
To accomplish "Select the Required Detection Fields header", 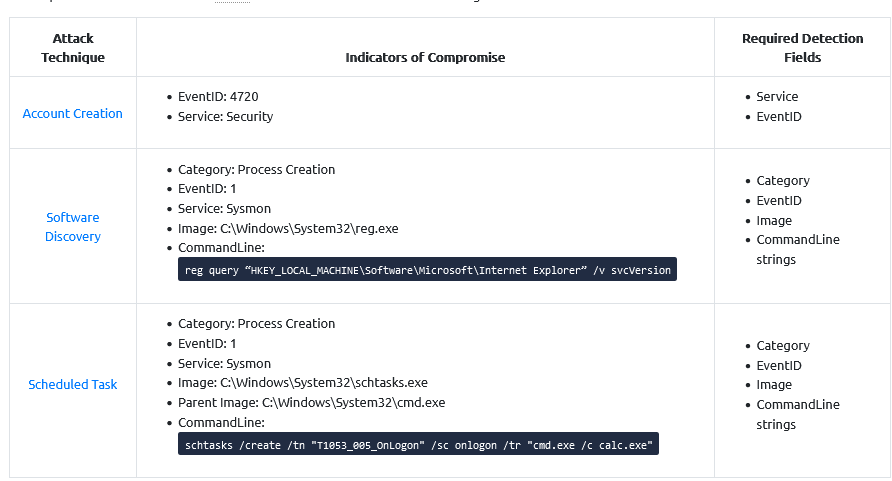I will click(x=802, y=48).
